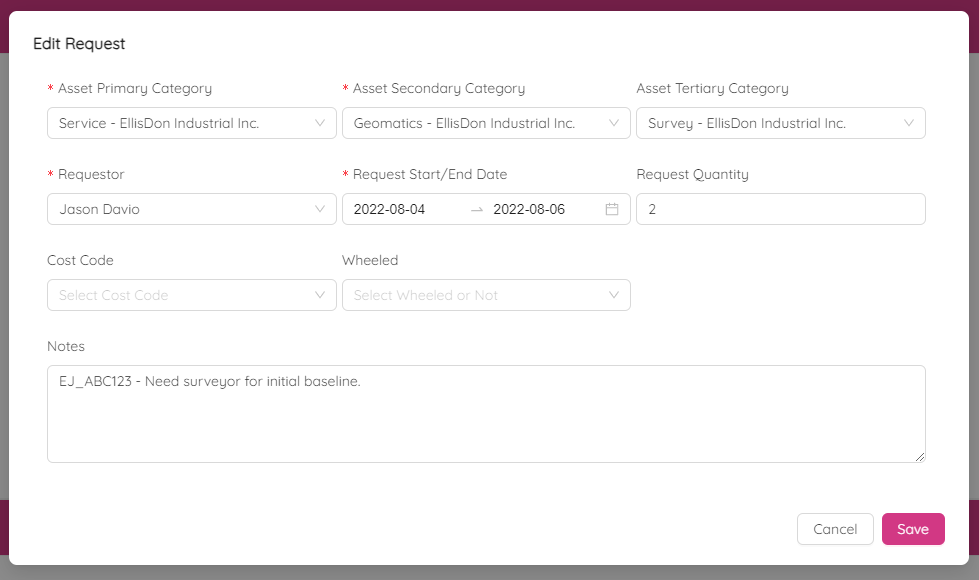Click the Requestor field chevron arrow
Viewport: 979px width, 580px height.
[x=320, y=209]
